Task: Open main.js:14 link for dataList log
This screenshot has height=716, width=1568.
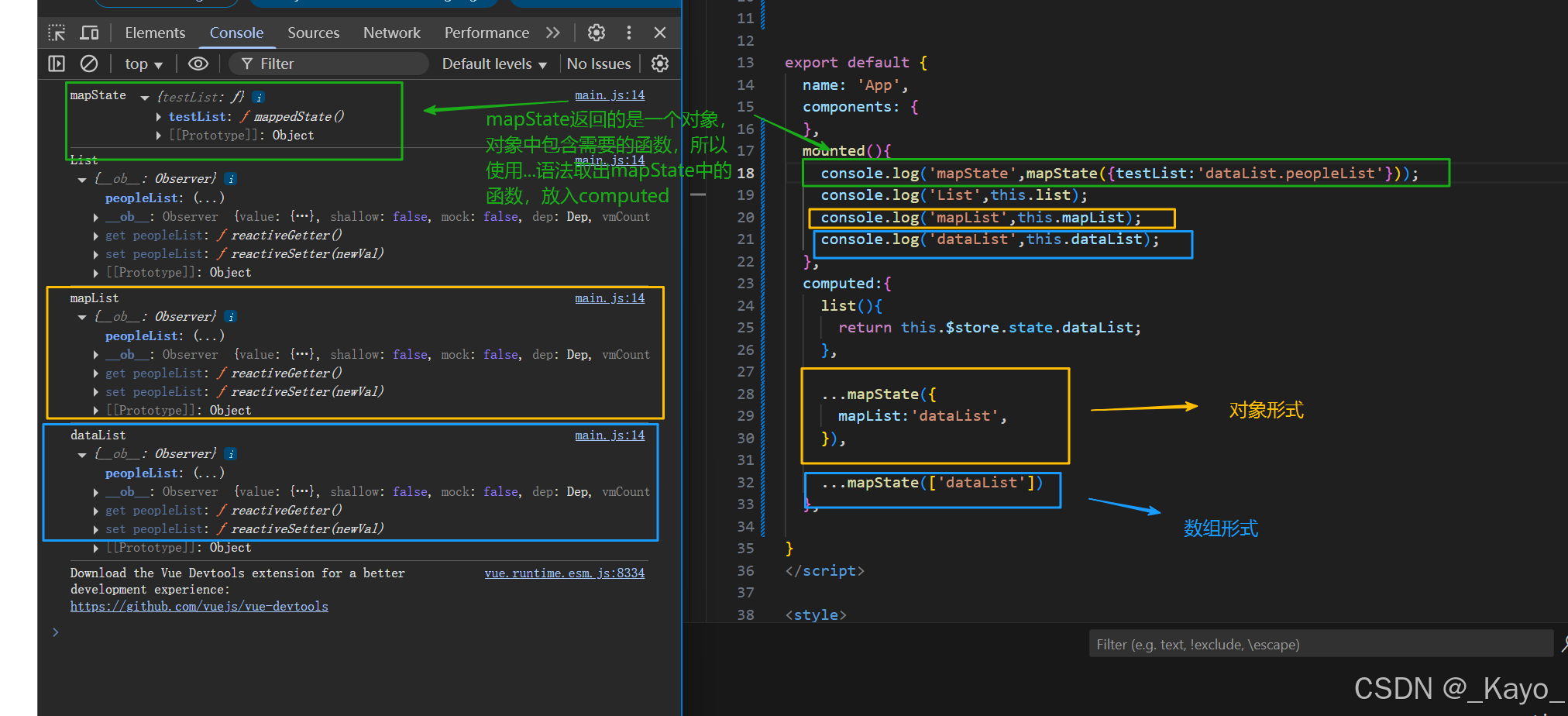Action: pos(610,435)
